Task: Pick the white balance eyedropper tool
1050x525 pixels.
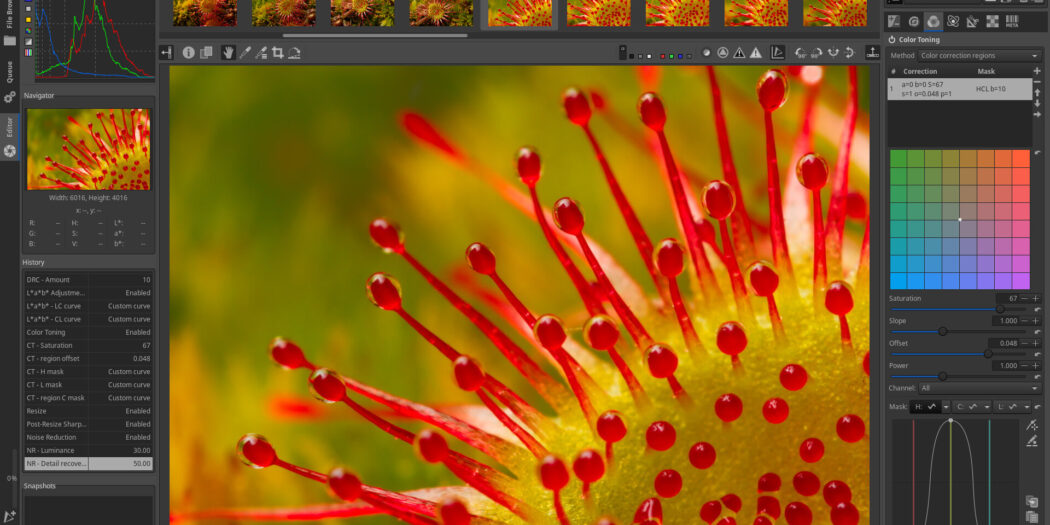Action: [245, 52]
